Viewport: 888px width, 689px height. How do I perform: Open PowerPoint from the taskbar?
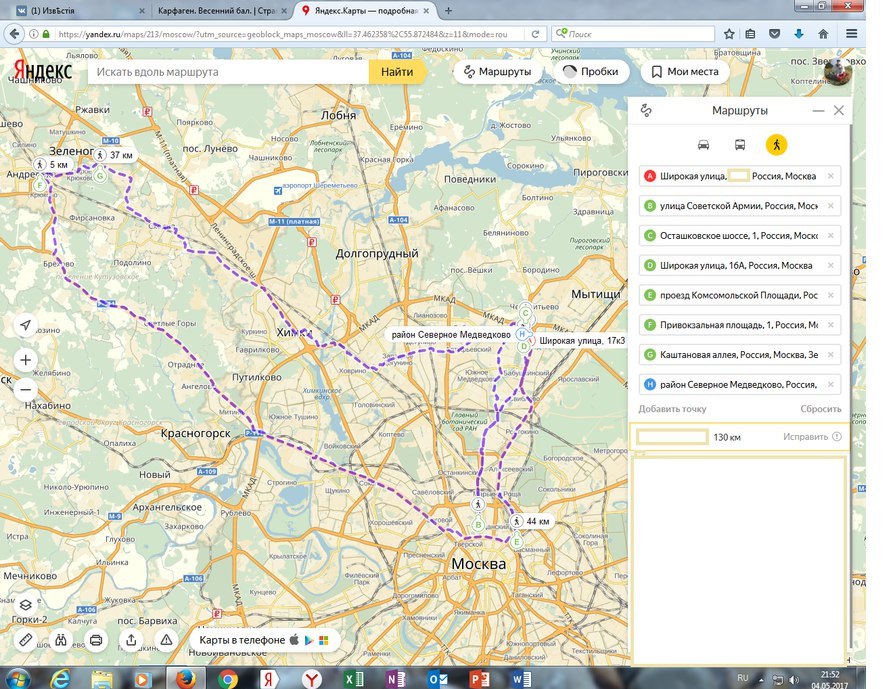coord(479,678)
